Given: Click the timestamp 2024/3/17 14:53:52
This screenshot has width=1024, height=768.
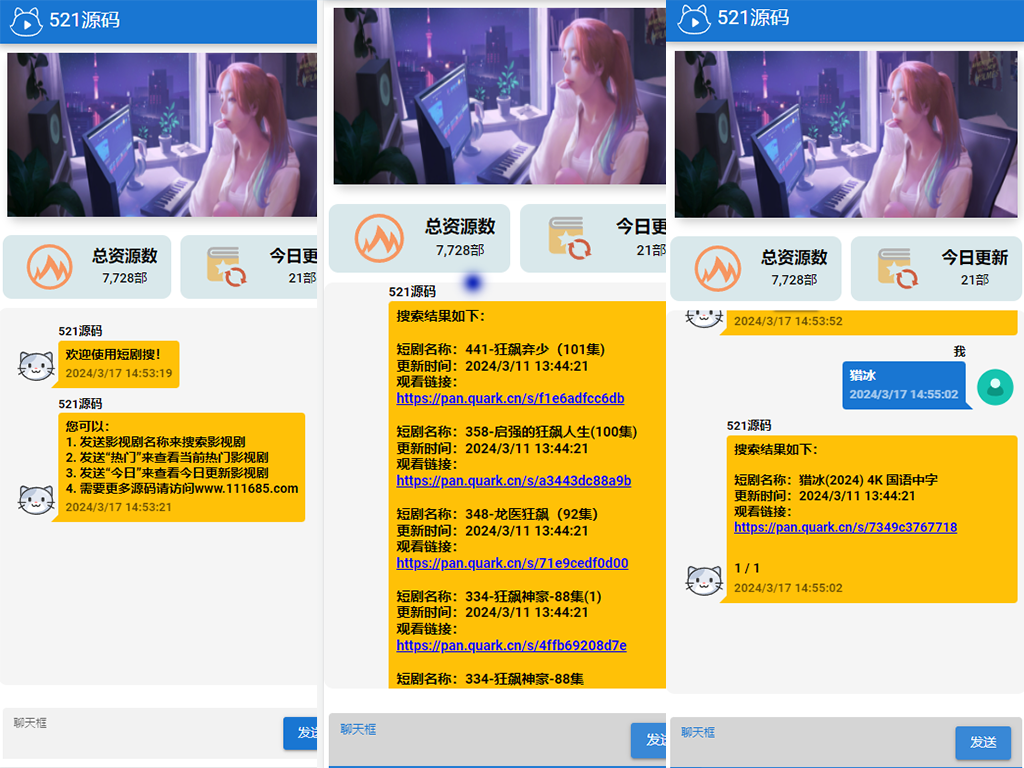Looking at the screenshot, I should click(x=788, y=321).
